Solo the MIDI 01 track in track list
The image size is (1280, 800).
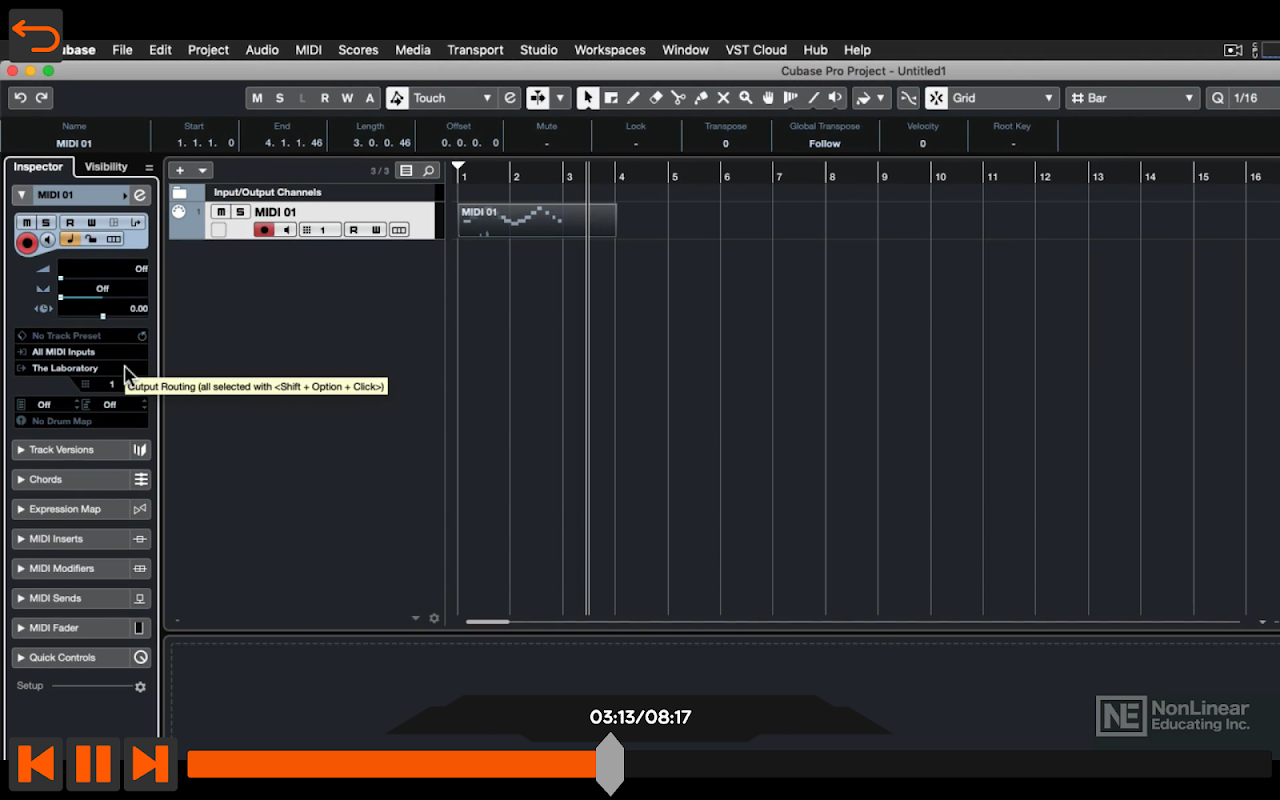[x=240, y=212]
